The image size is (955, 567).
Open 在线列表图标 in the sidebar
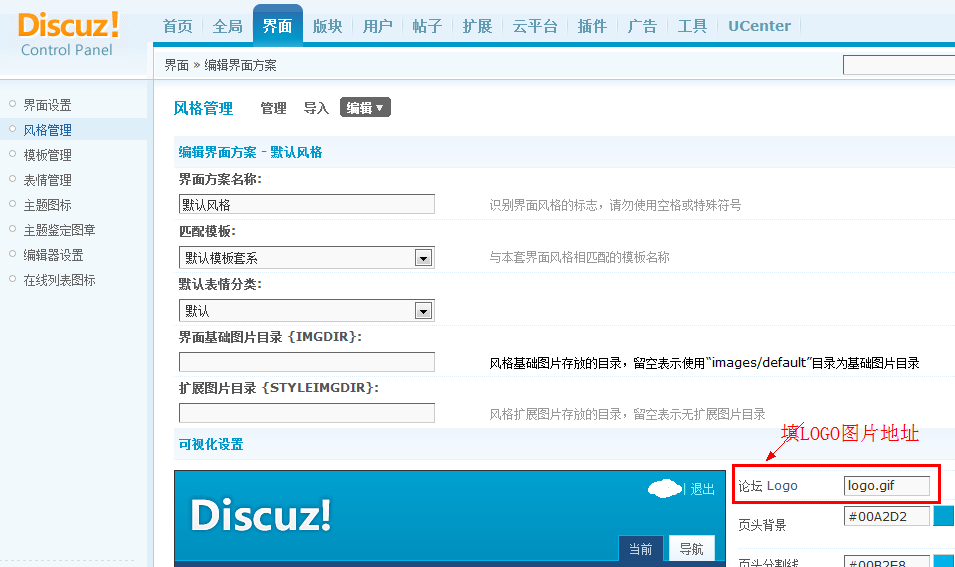60,280
